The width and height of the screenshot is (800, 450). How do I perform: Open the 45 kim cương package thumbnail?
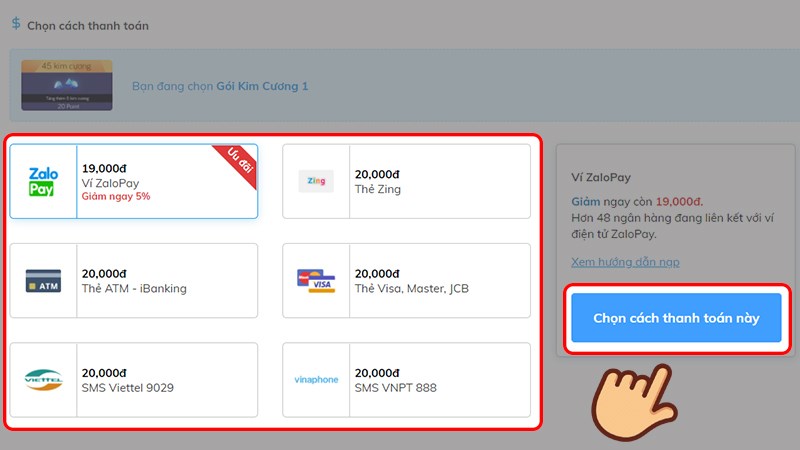[67, 85]
